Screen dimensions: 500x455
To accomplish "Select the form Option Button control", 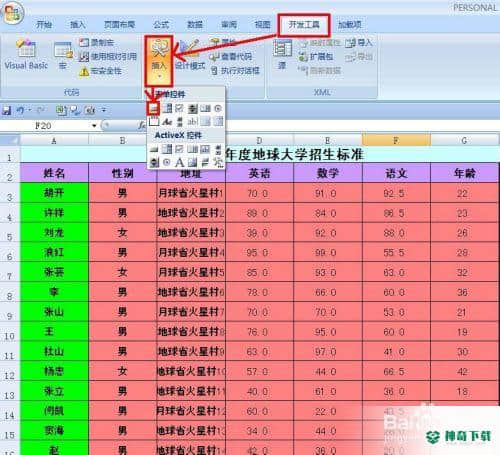I will point(218,108).
